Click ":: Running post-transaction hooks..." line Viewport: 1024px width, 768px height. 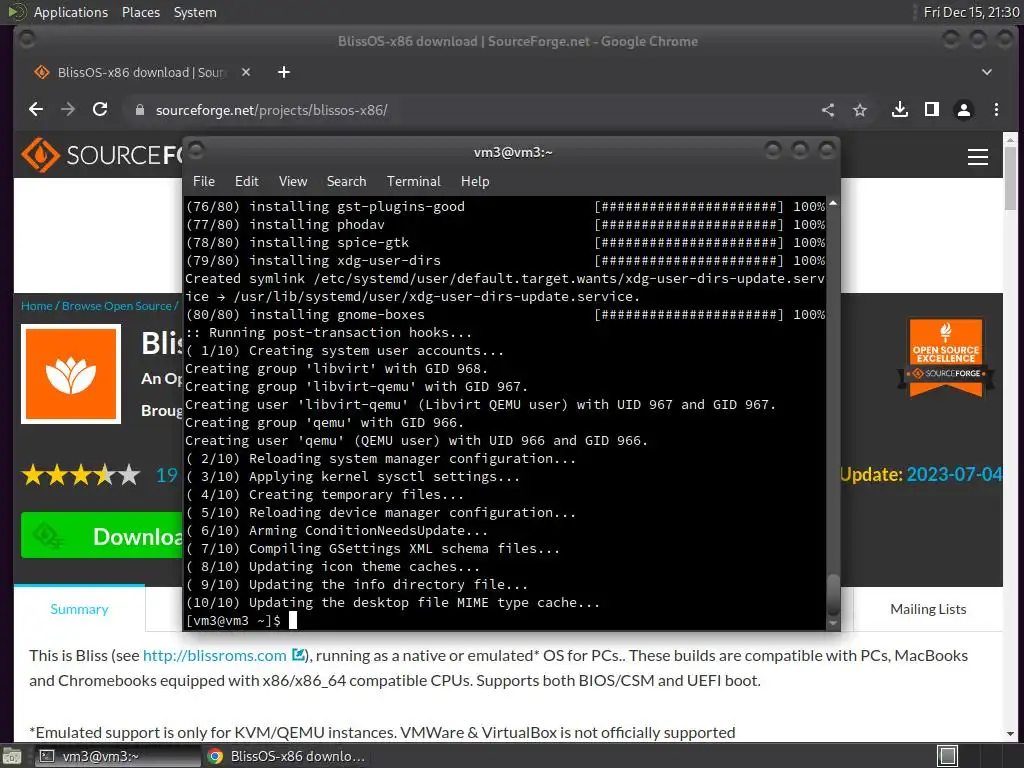coord(328,332)
